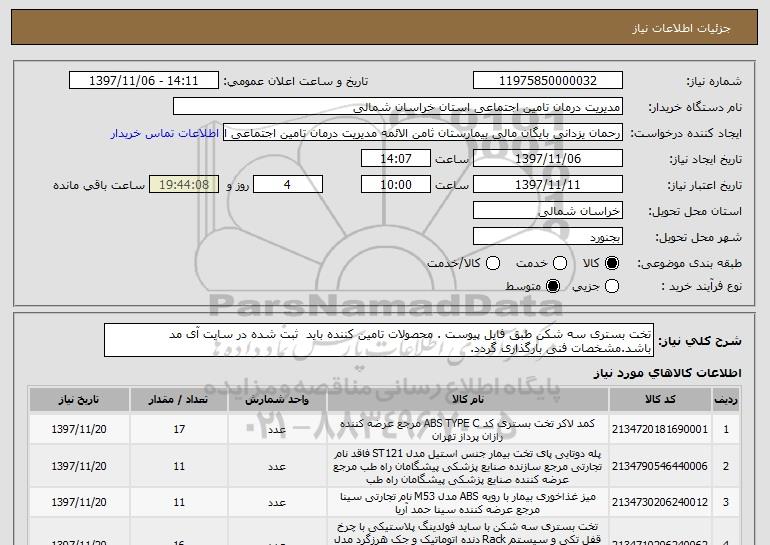Click the نام کالا column header
Screen dimensions: 770x545
(468, 400)
